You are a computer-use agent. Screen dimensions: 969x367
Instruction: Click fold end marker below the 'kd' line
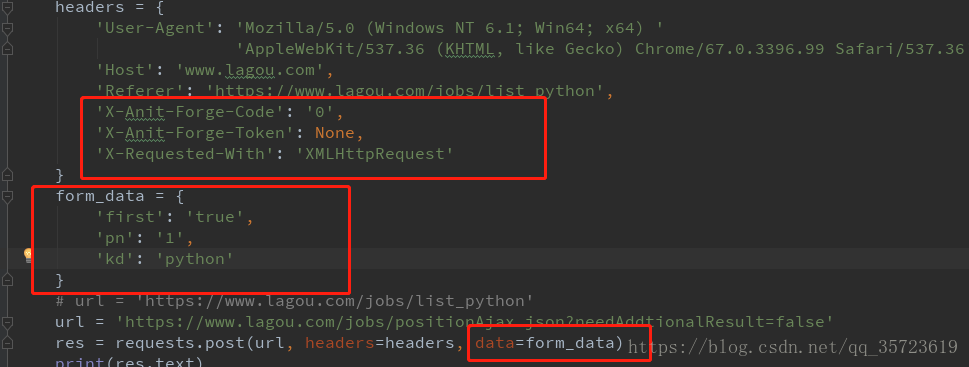point(7,280)
